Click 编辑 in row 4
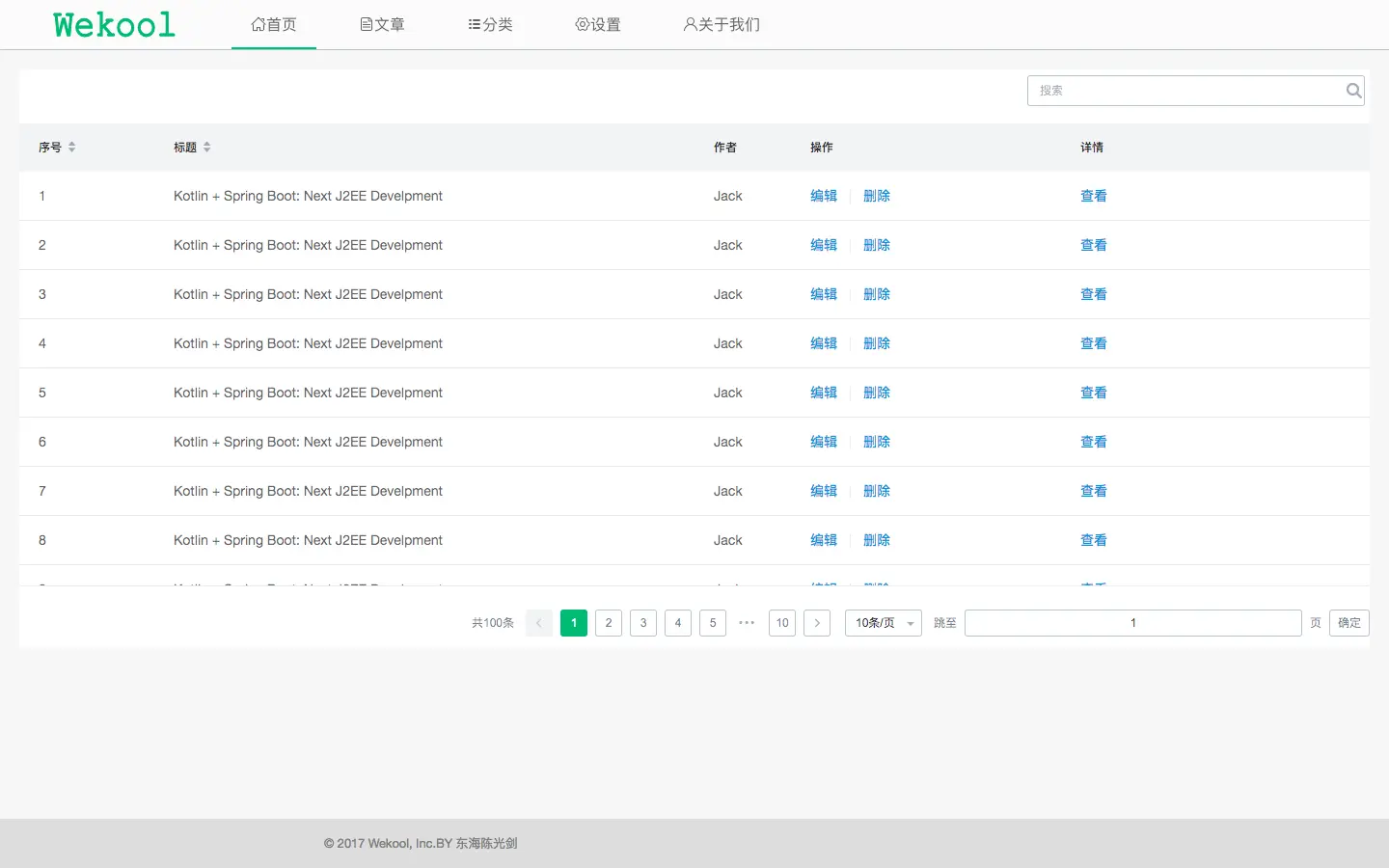The width and height of the screenshot is (1389, 868). click(824, 343)
